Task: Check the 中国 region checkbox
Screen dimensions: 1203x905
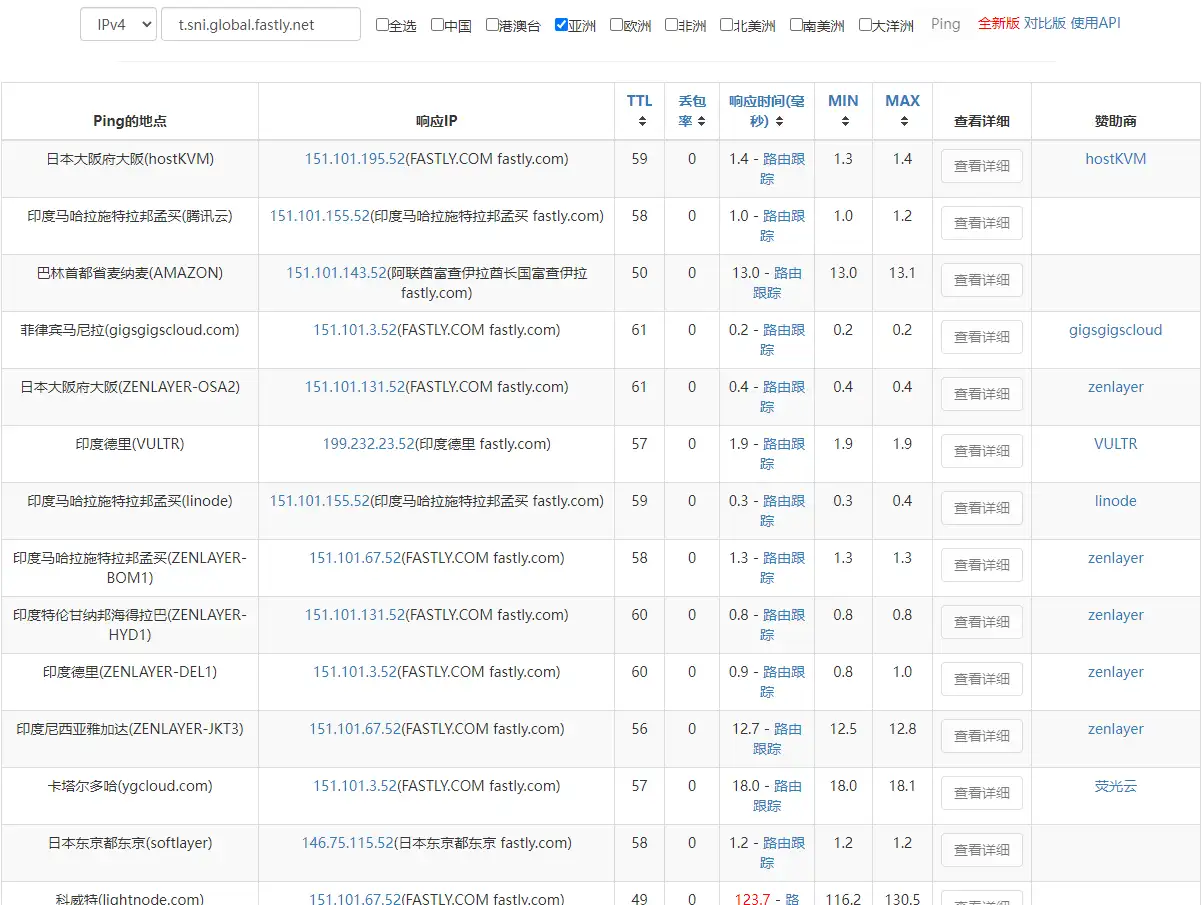Action: click(437, 25)
